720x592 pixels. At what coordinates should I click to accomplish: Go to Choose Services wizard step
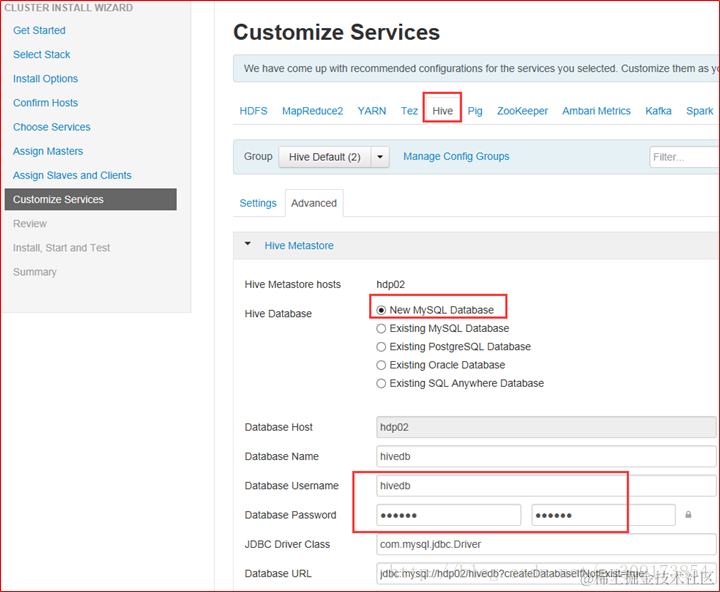pyautogui.click(x=51, y=127)
